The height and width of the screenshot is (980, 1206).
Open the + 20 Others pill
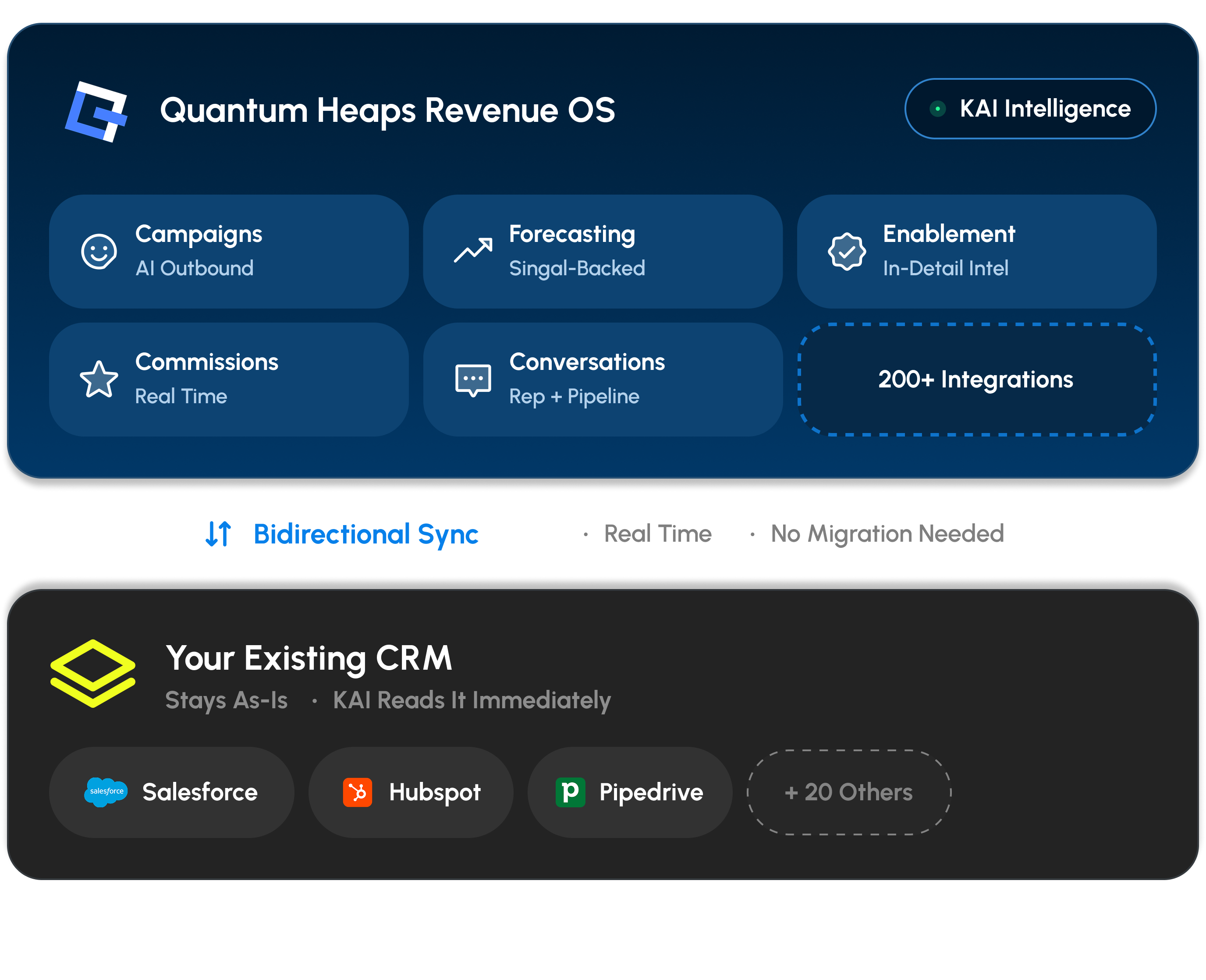tap(849, 792)
